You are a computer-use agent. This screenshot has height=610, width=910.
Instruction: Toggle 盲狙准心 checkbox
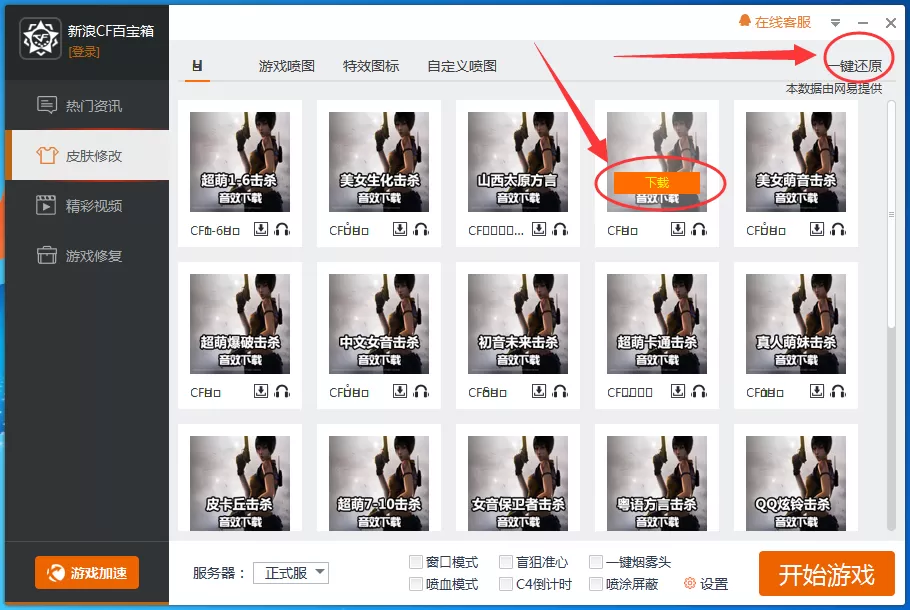point(506,562)
